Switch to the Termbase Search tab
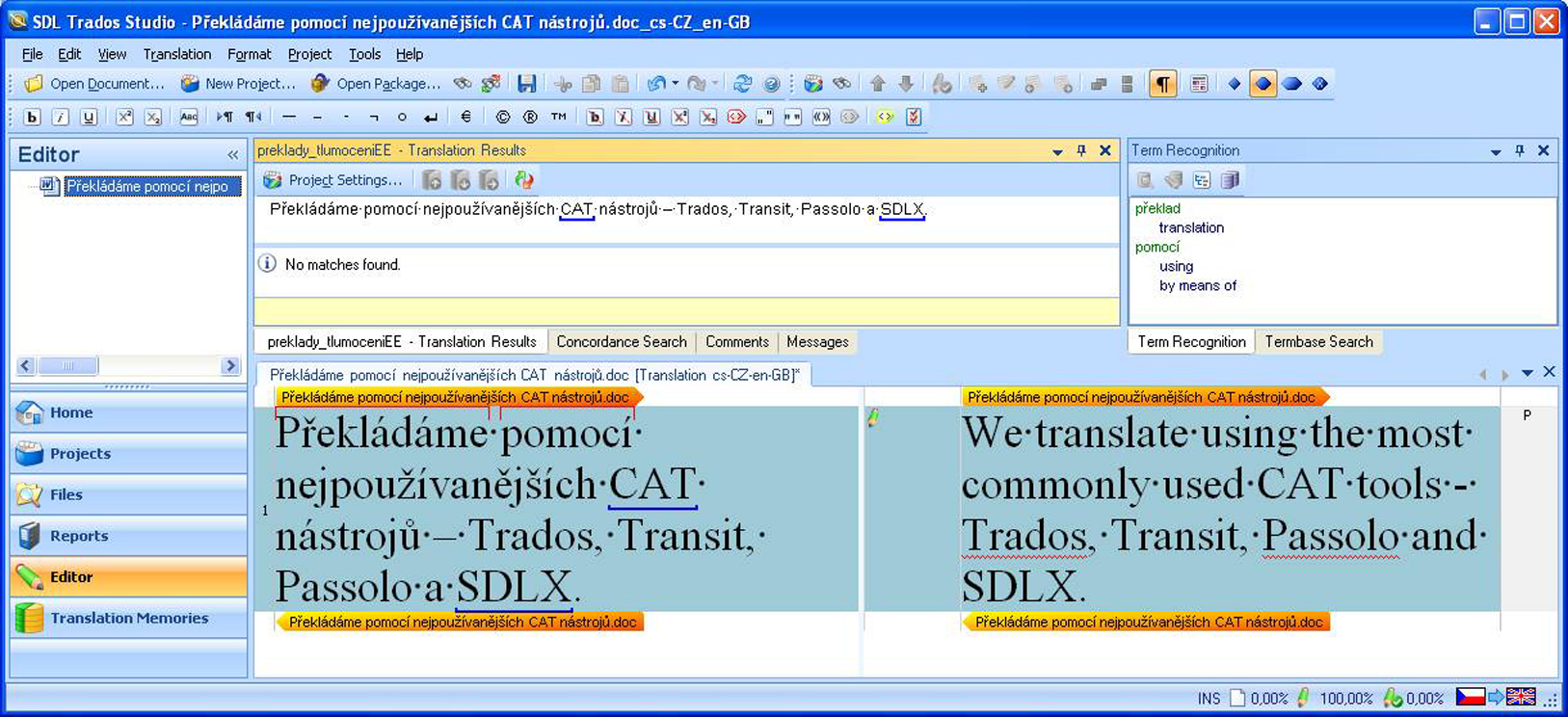 (x=1318, y=341)
